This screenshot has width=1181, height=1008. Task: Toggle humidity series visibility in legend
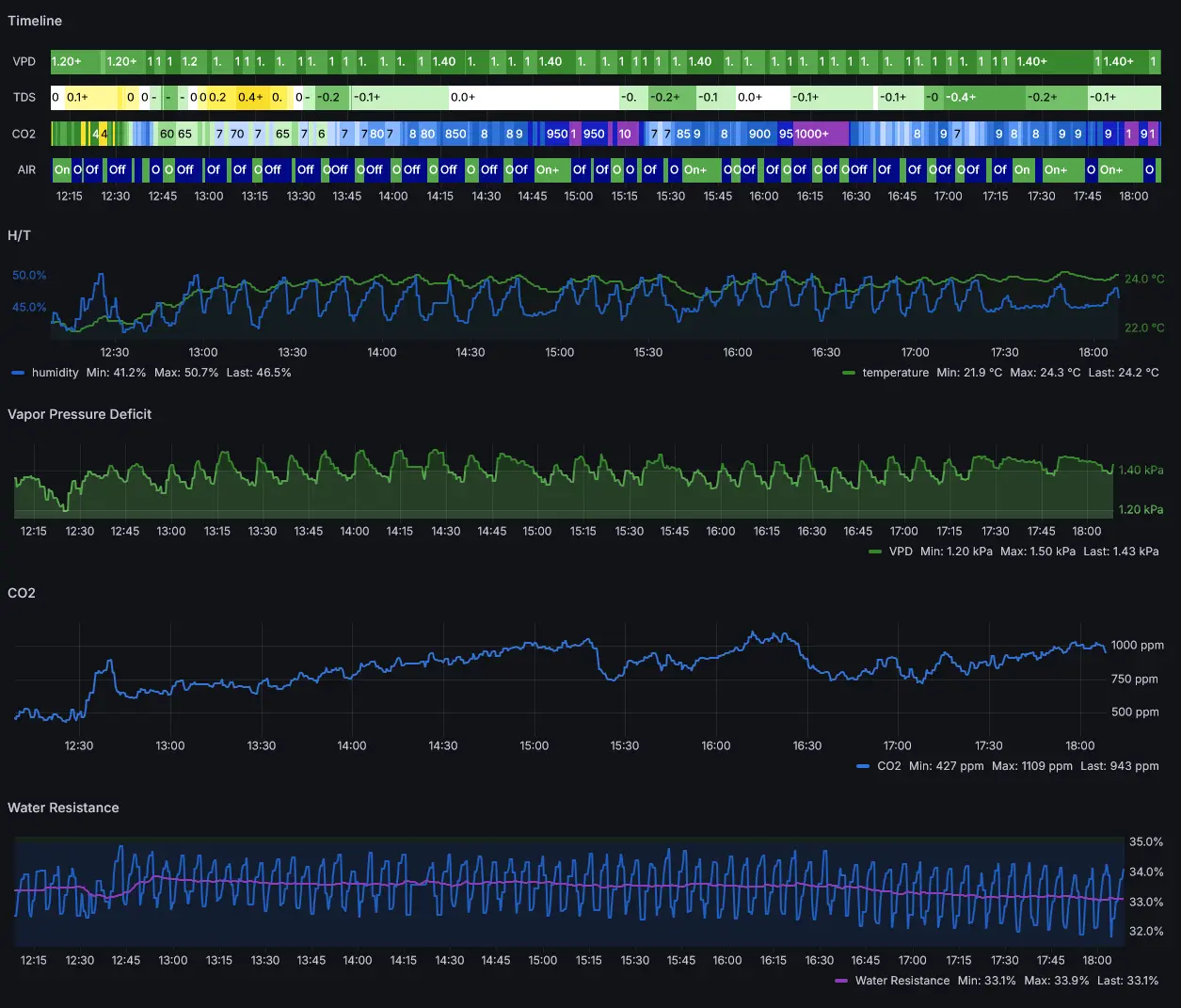tap(55, 373)
